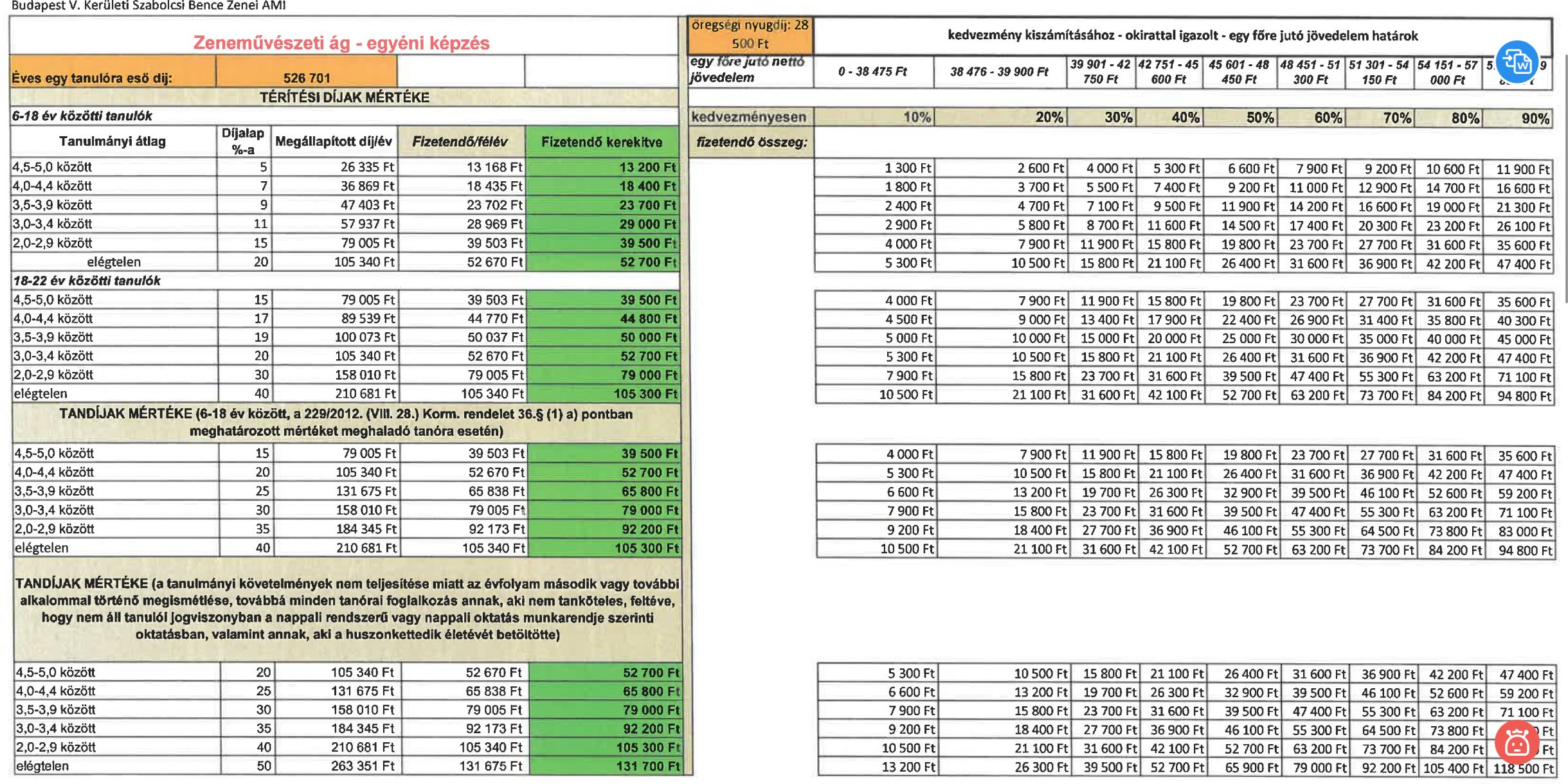Select the income range '38 476 - 39 900 Ft'
1568x784 pixels.
(999, 72)
